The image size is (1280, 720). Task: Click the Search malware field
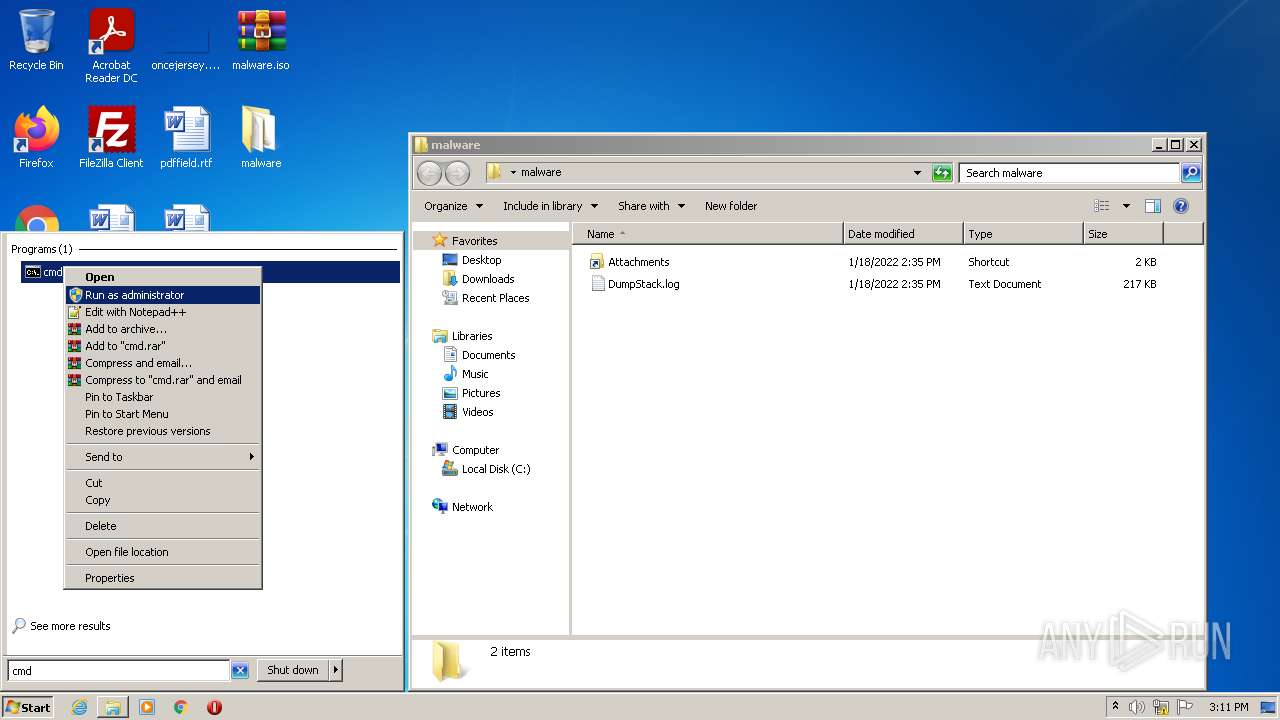(1069, 173)
